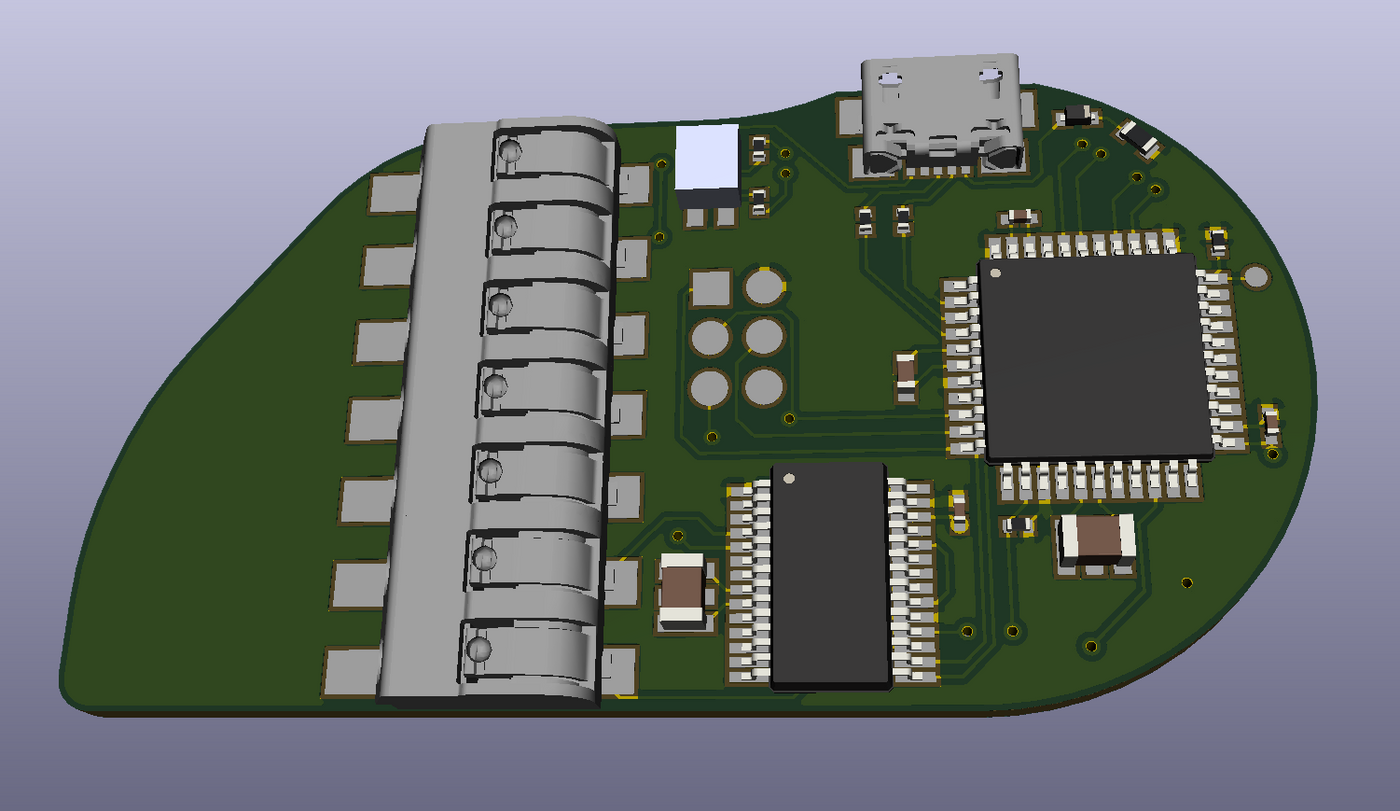Click bottom-right round pad in six-pad group
The image size is (1400, 811).
click(765, 387)
